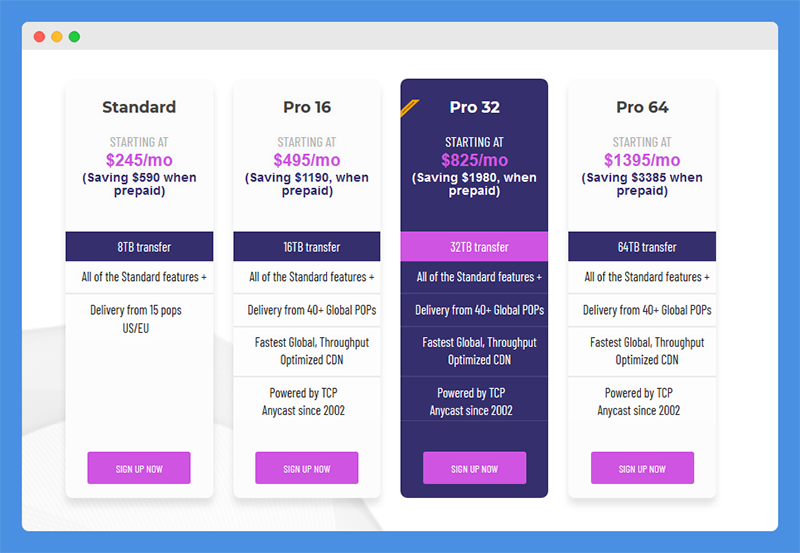Click Delivery from 15 pops US/EU
Screen dimensions: 800x553
click(x=136, y=319)
